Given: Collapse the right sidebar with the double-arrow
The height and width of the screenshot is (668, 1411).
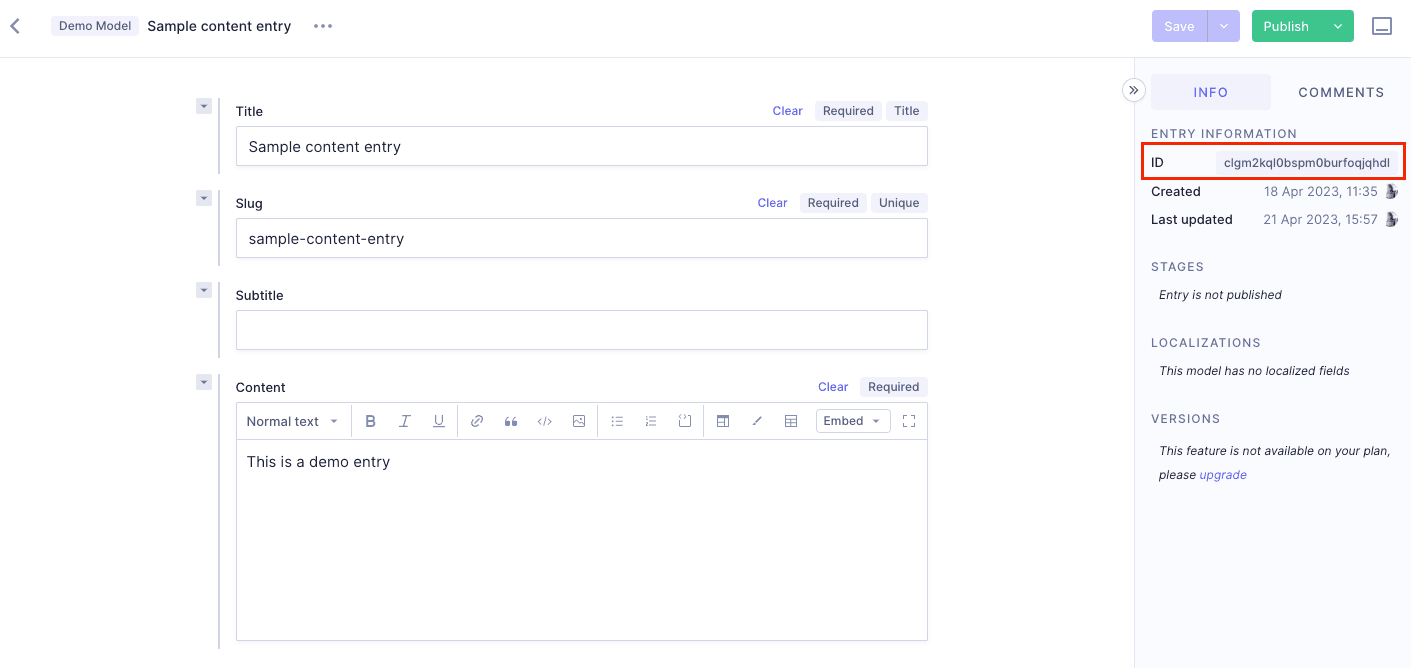Looking at the screenshot, I should 1134,90.
